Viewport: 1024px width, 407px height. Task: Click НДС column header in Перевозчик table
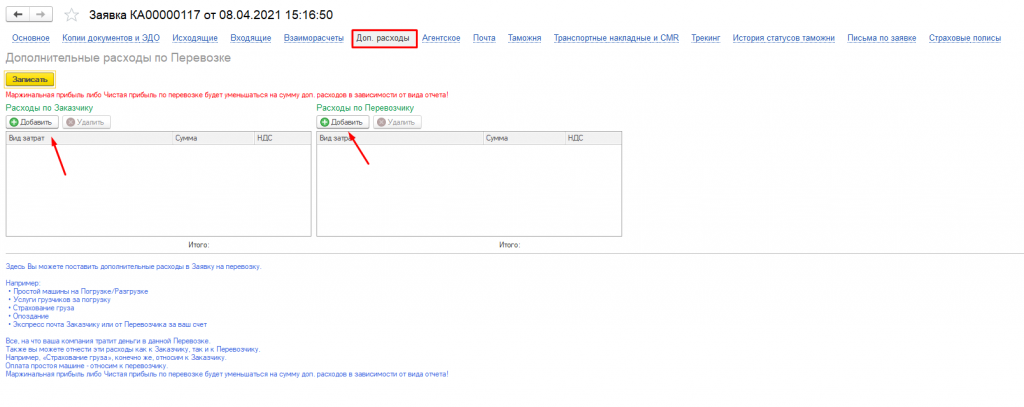tap(594, 138)
